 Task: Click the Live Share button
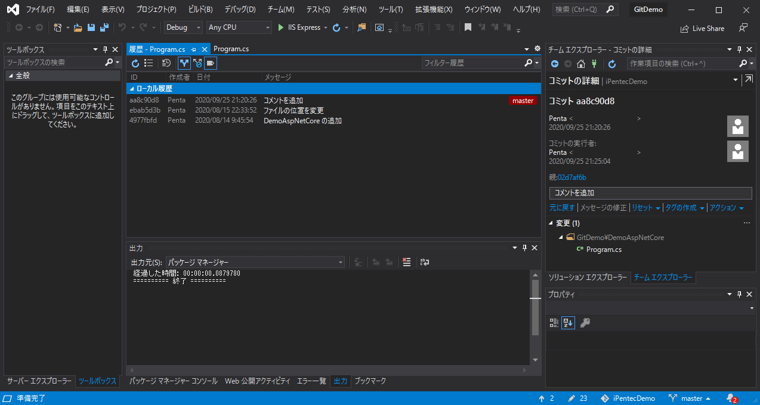(702, 29)
